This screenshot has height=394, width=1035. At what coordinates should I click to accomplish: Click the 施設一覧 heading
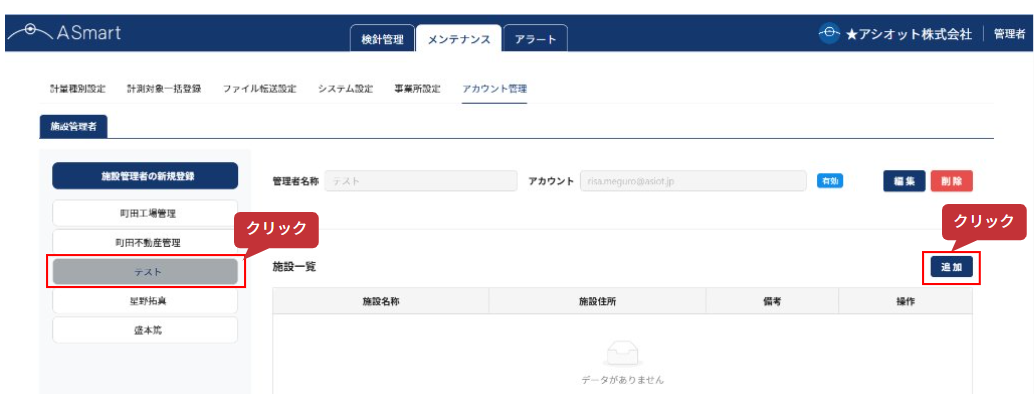pos(294,267)
